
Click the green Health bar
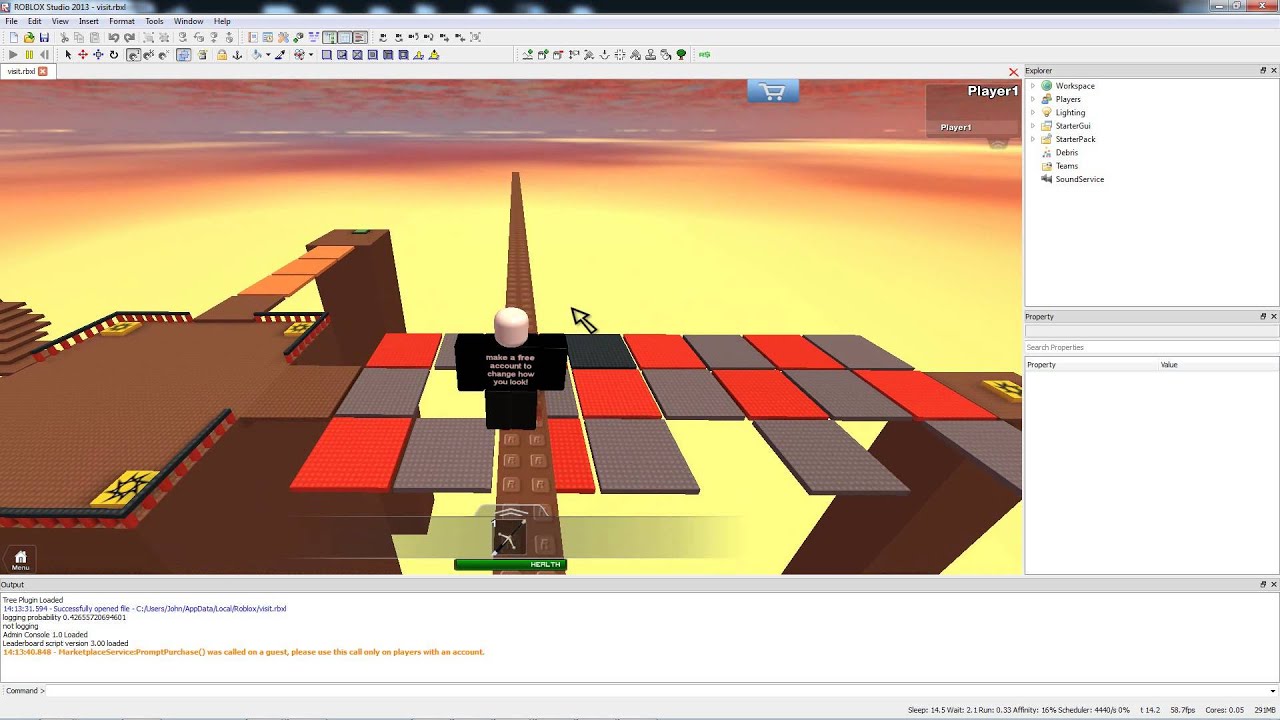pos(510,565)
